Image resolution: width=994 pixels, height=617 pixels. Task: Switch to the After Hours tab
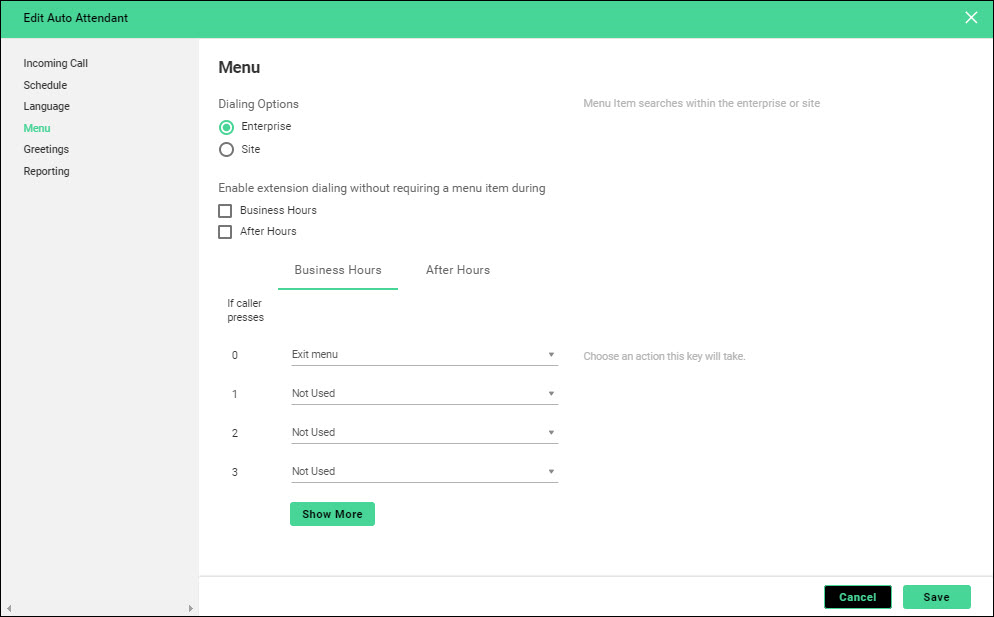click(457, 270)
